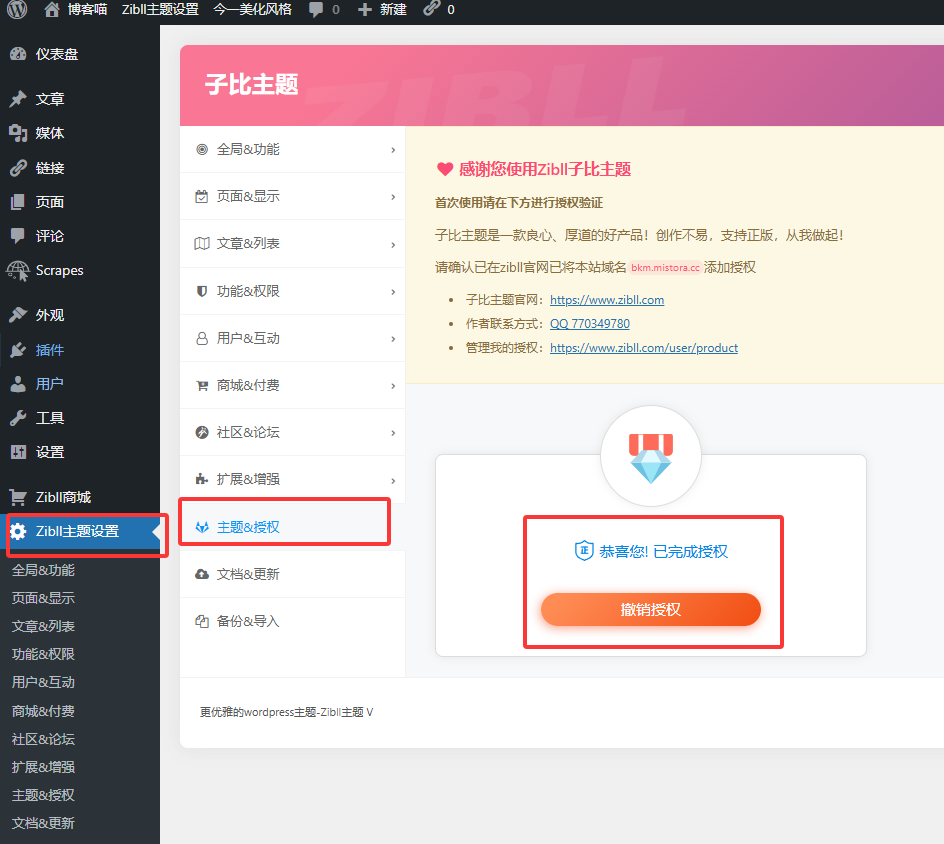Click the user icon beside 用户&互动 panel tab
Image resolution: width=944 pixels, height=844 pixels.
(x=202, y=338)
